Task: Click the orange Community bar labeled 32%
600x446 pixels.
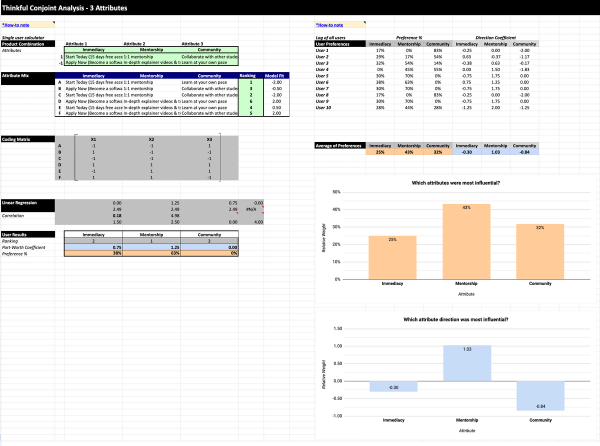Action: point(540,252)
